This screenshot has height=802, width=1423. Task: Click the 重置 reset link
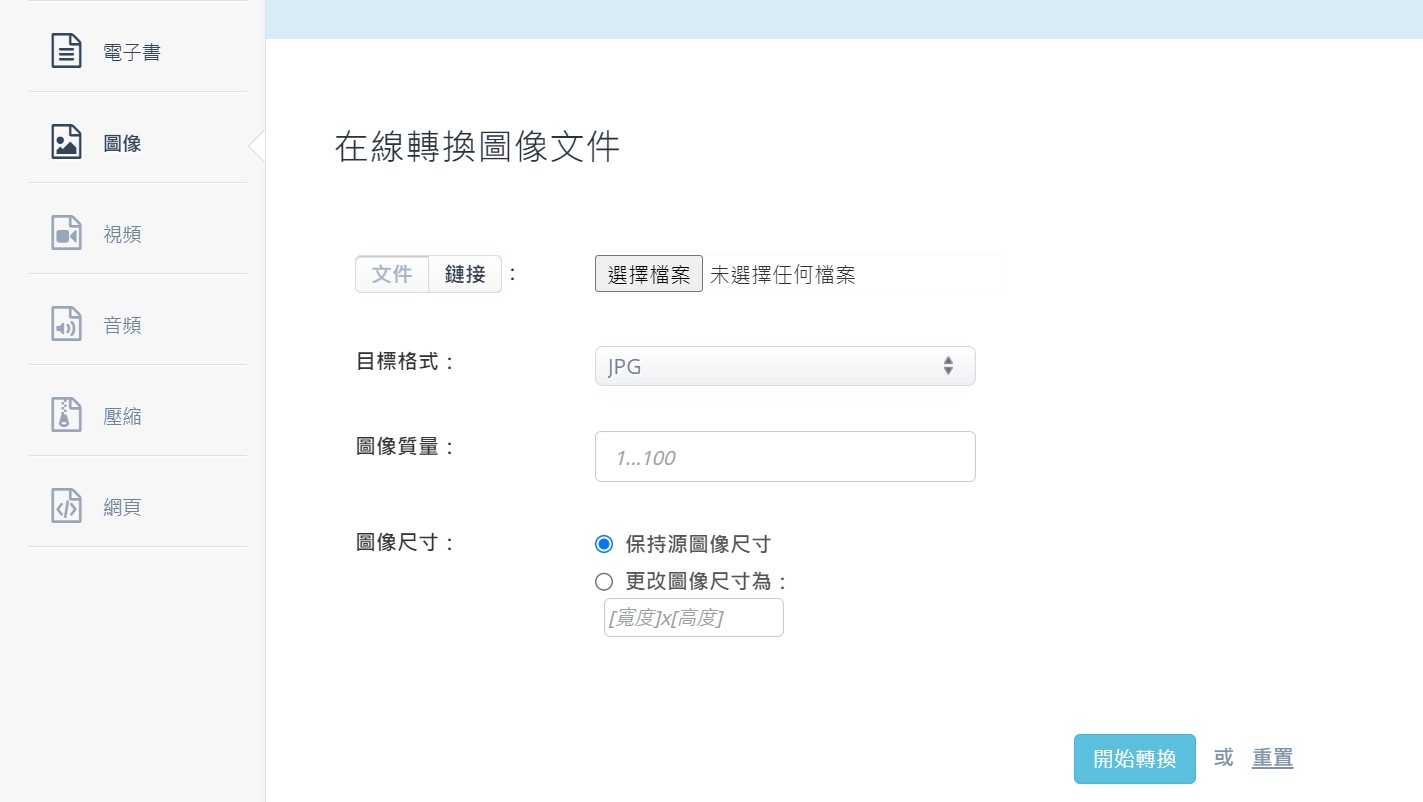(x=1272, y=758)
